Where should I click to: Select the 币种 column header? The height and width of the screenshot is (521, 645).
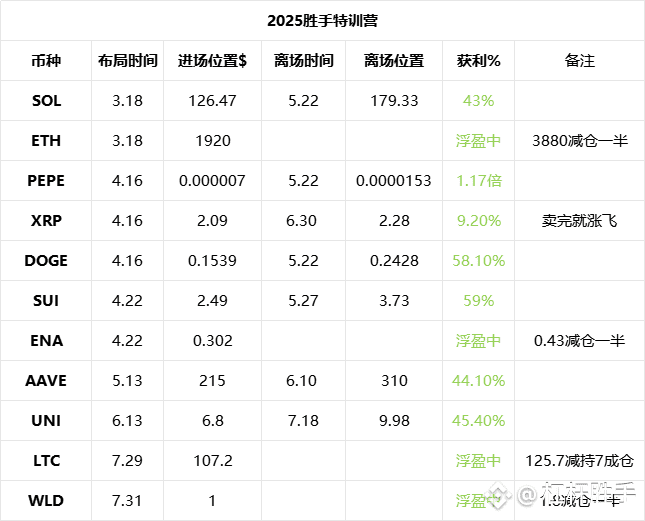pos(46,61)
